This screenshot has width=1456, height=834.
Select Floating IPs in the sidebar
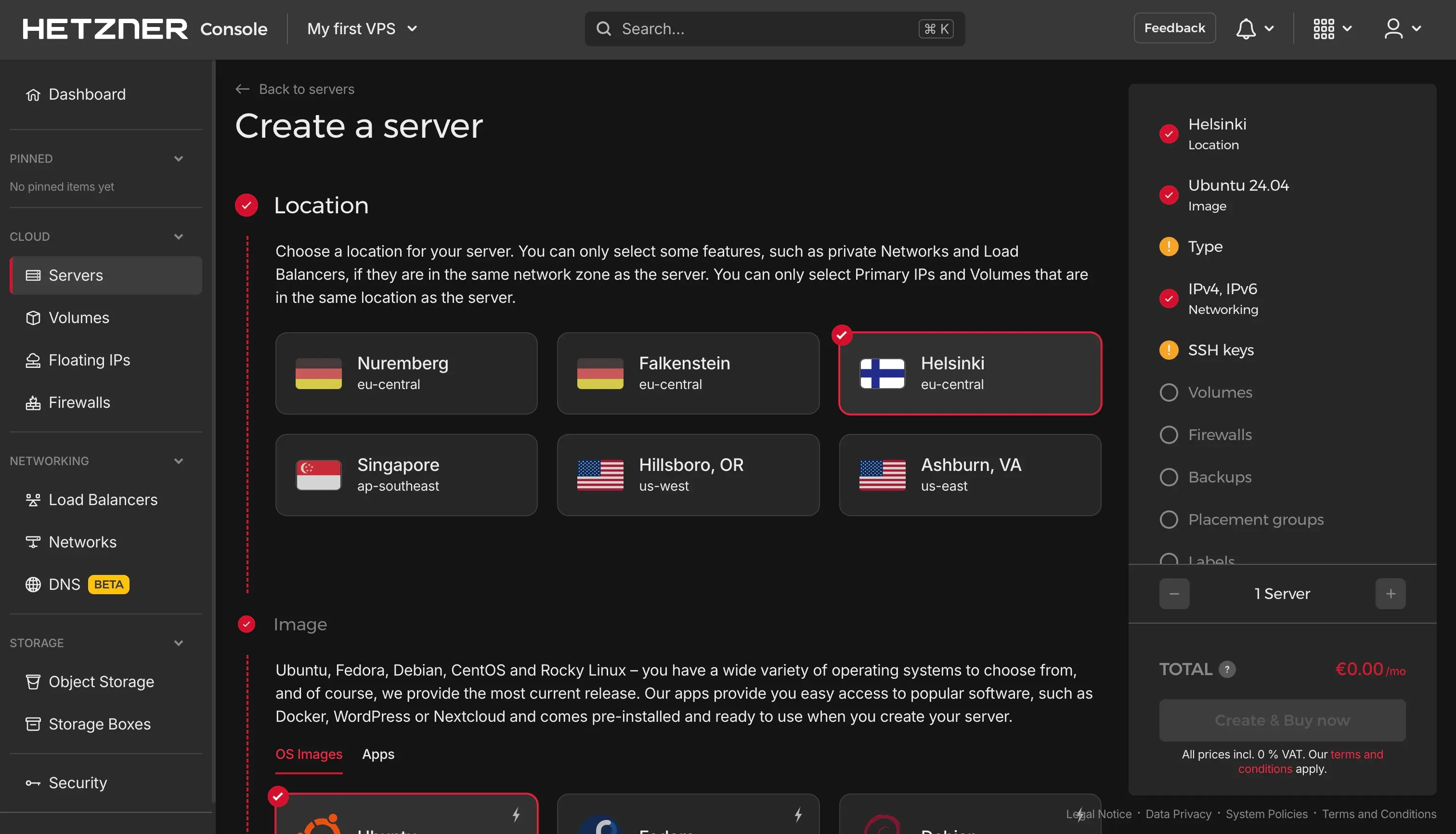[89, 360]
